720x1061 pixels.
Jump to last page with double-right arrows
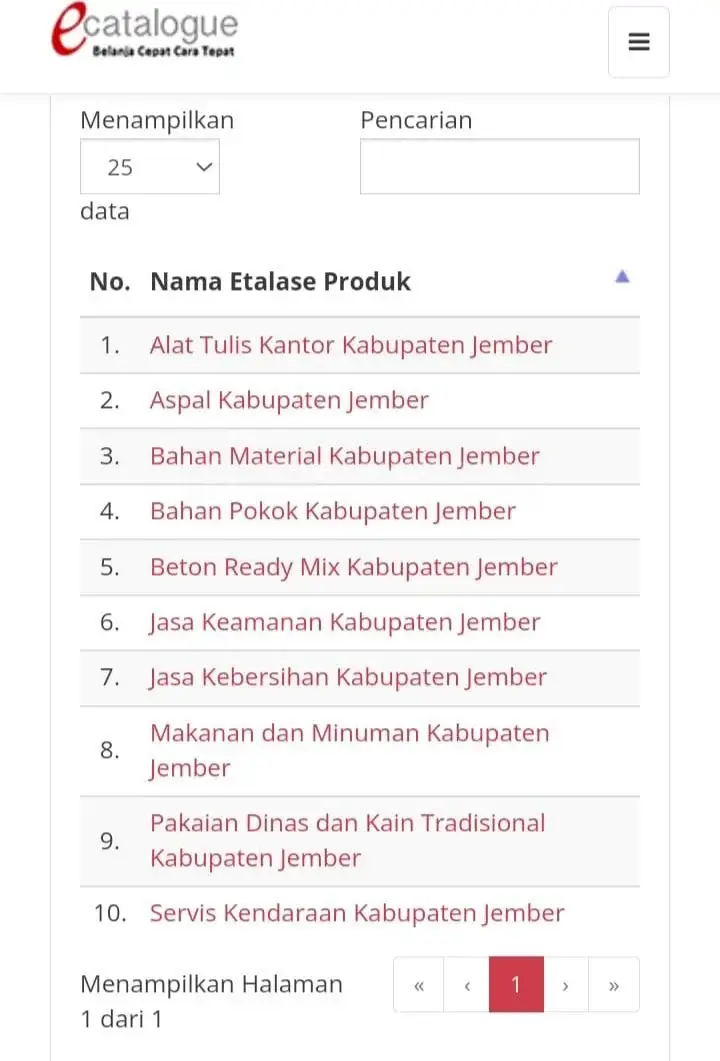(x=614, y=985)
